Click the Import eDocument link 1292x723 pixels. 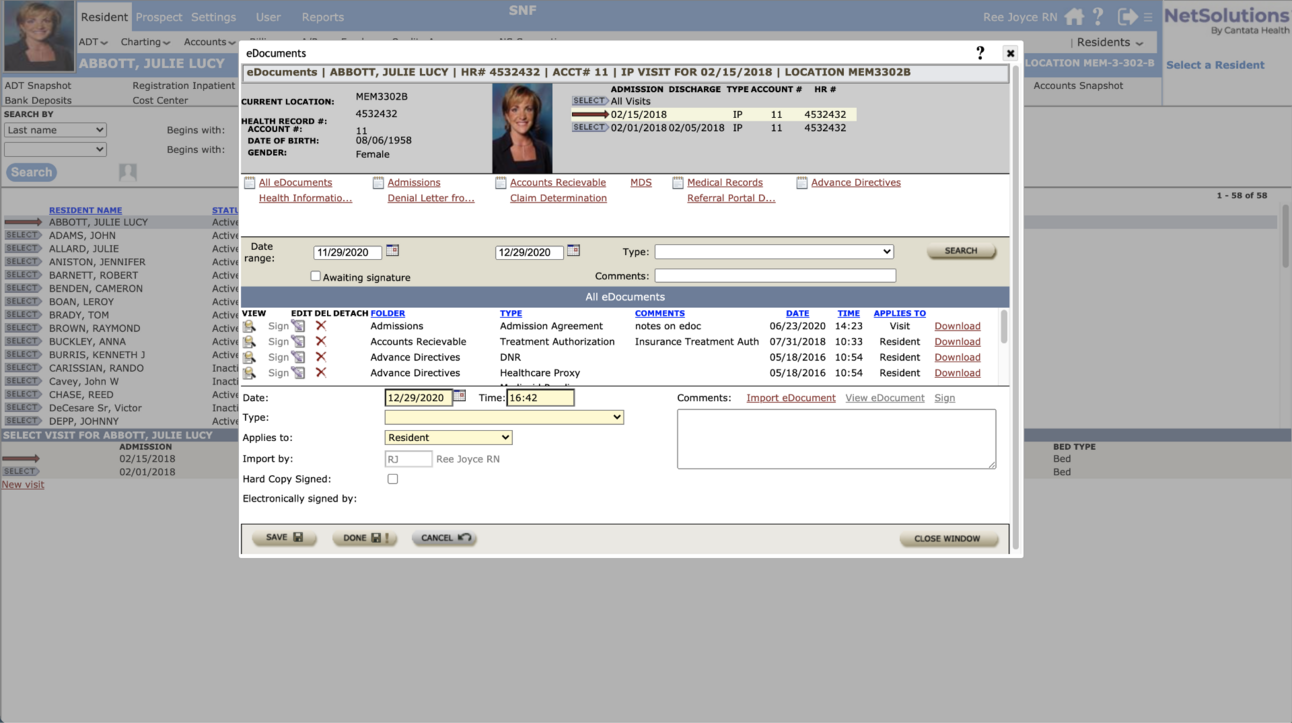[x=790, y=398]
